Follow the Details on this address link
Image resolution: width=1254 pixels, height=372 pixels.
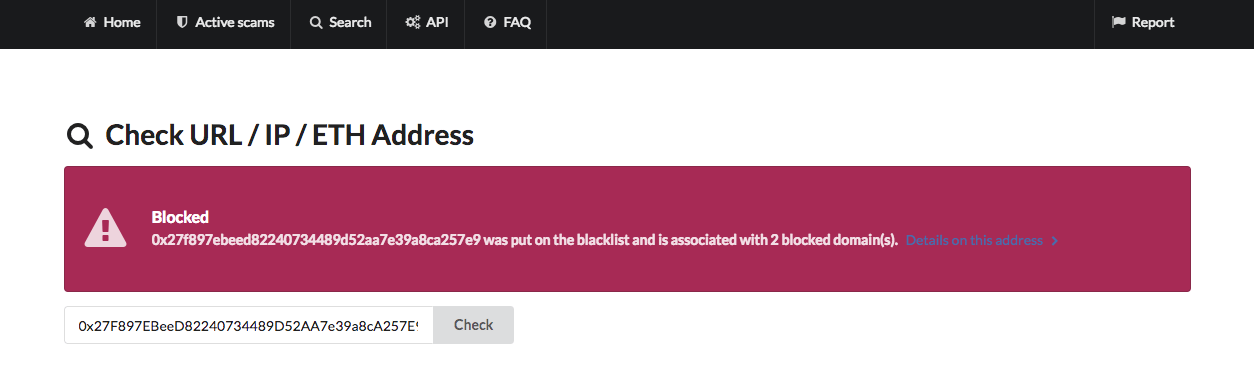tap(974, 241)
